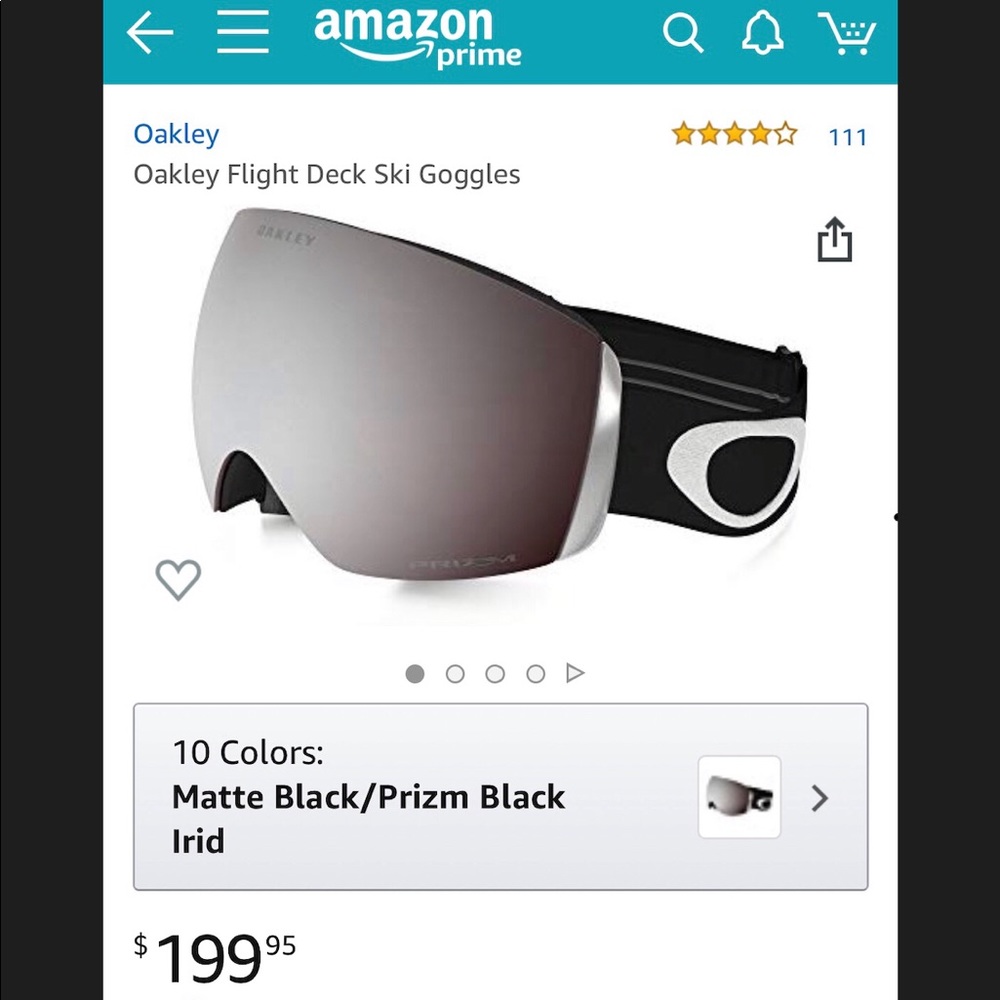
Task: Add goggles to wishlist via heart icon
Action: tap(179, 578)
